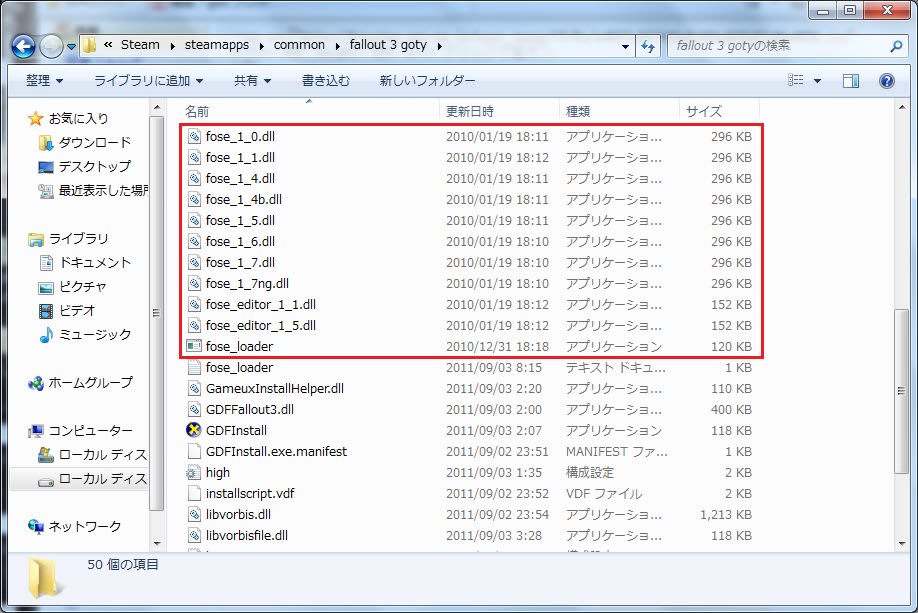Select the GameuxInstallHelper.dll file icon
This screenshot has width=918, height=613.
(194, 389)
